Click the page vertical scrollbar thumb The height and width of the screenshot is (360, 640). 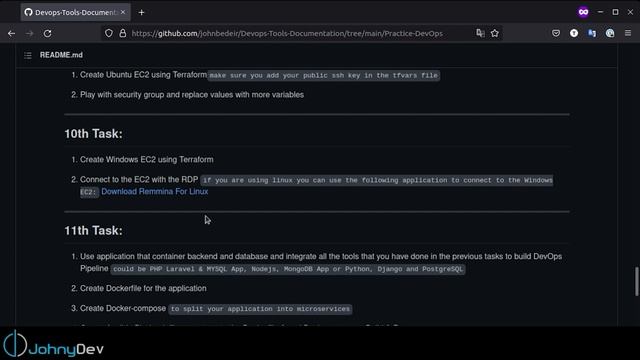point(636,282)
